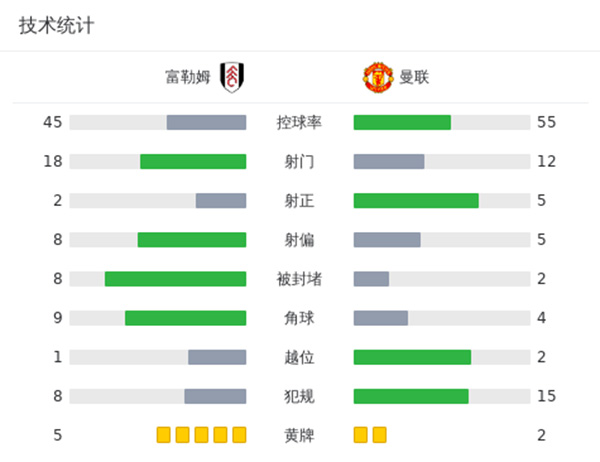Click Manchester United's rightmost yellow card icon
The image size is (600, 462).
pyautogui.click(x=379, y=435)
